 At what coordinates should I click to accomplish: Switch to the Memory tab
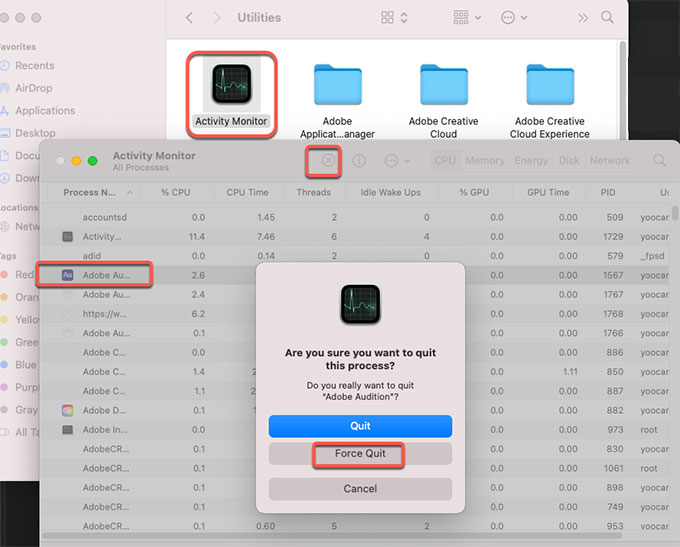tap(484, 160)
